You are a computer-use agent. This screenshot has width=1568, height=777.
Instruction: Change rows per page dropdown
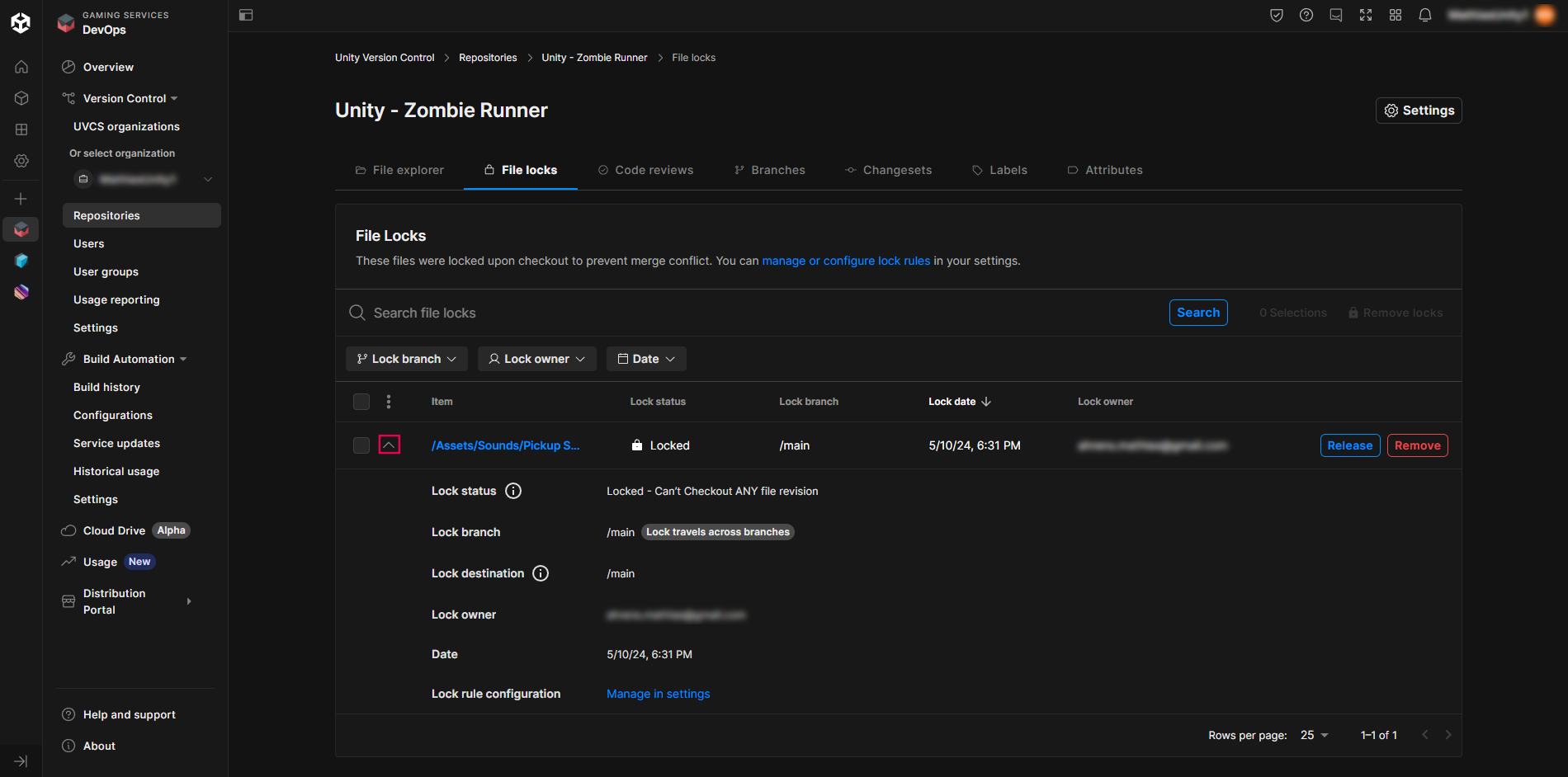1314,735
